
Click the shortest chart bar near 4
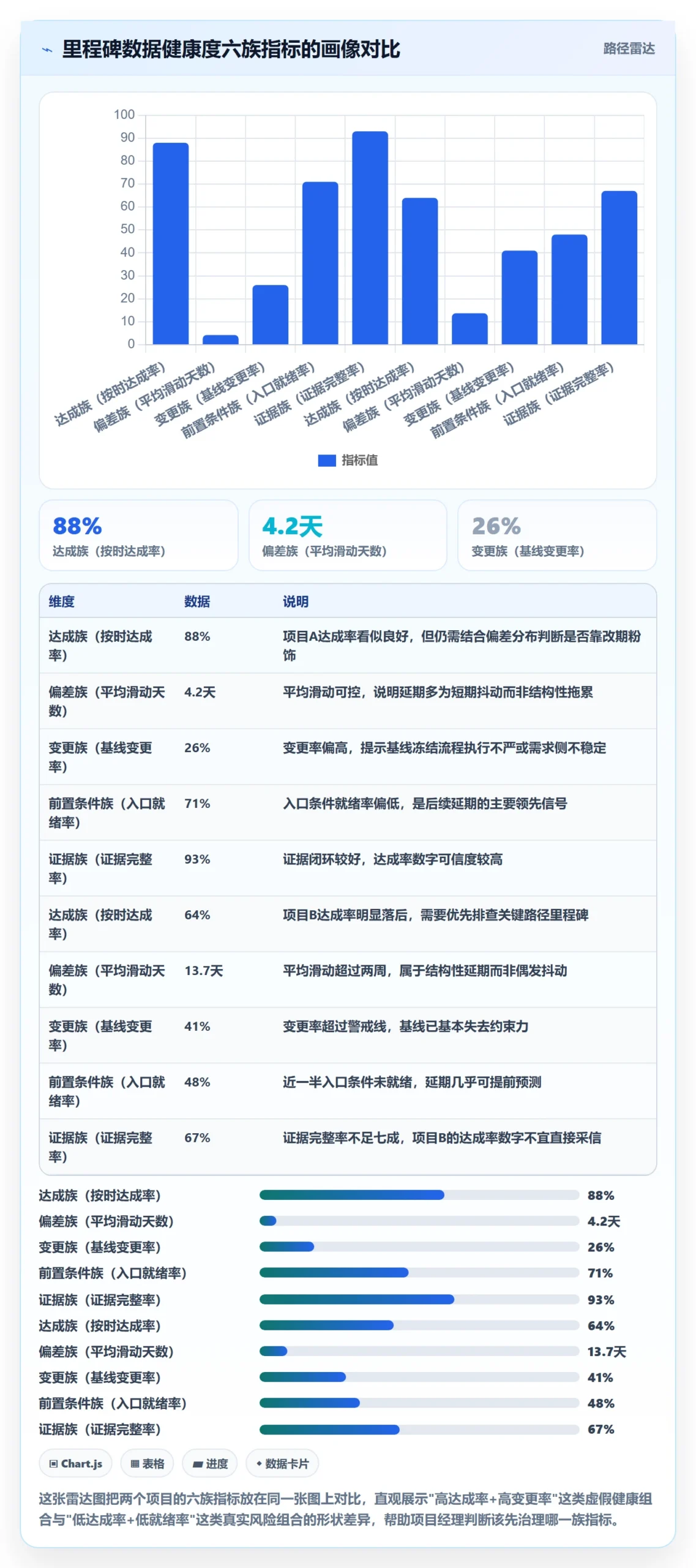click(220, 339)
